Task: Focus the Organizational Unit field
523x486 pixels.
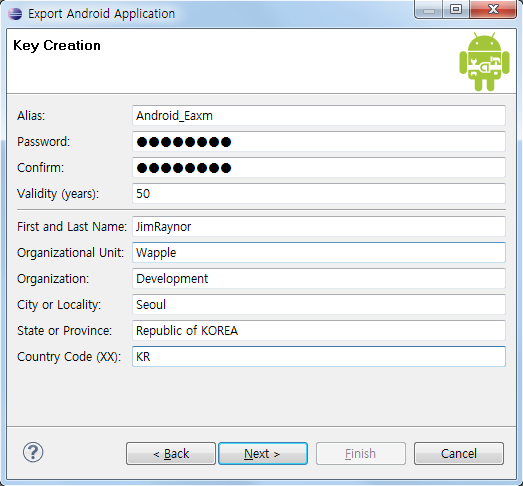Action: point(319,253)
